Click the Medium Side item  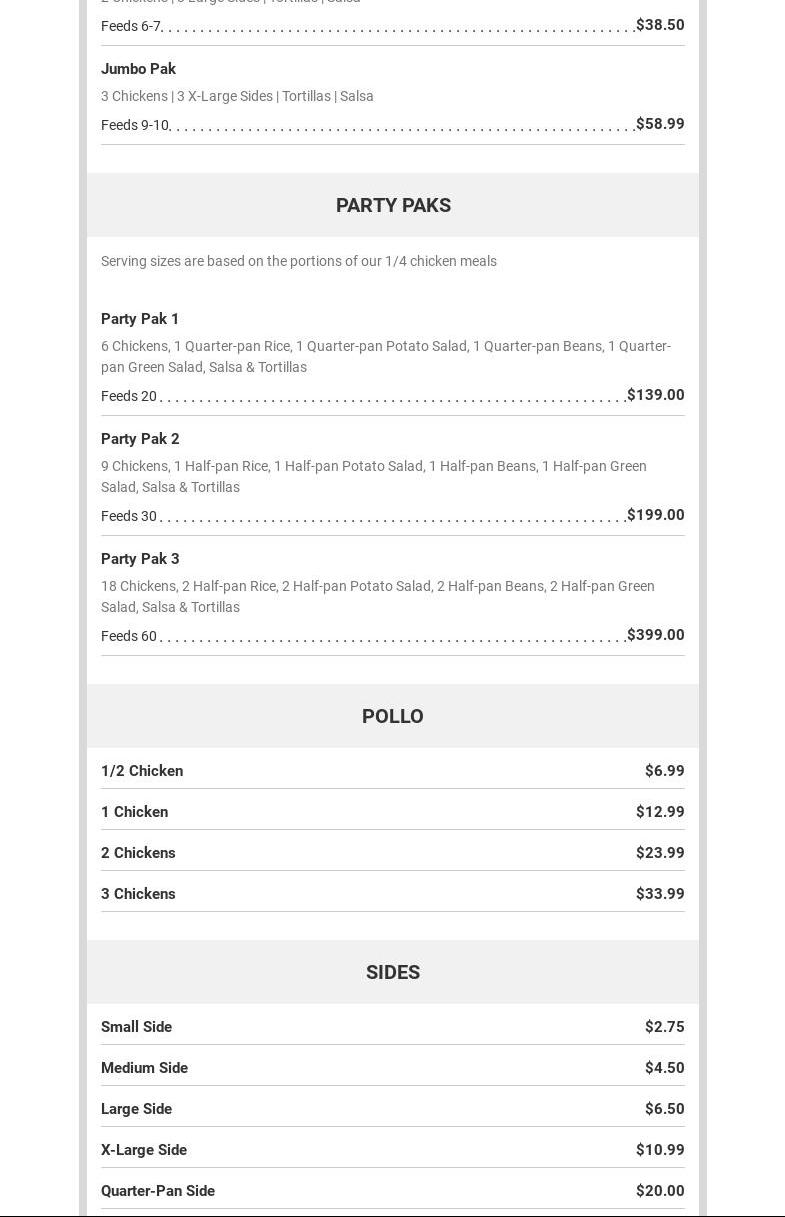point(144,1068)
